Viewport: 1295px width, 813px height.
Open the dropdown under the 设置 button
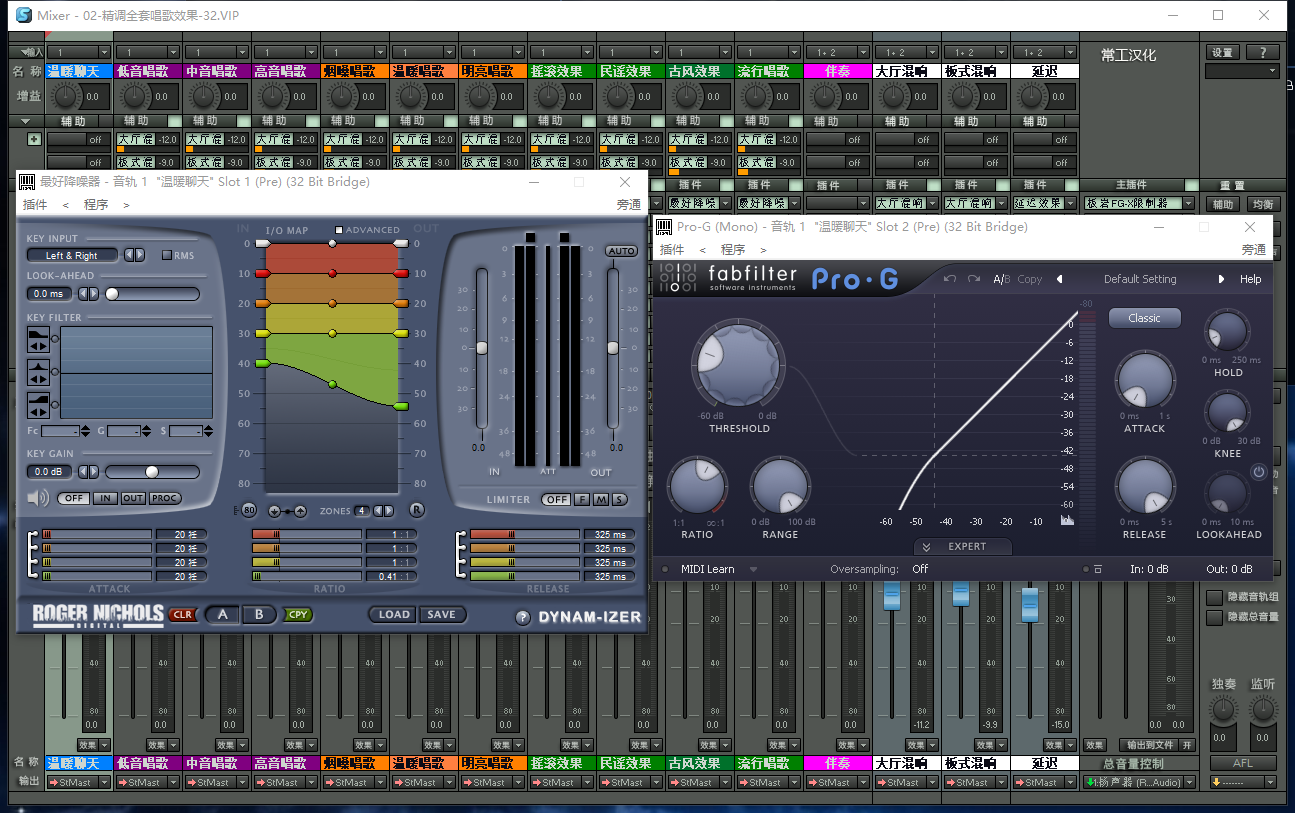pyautogui.click(x=1242, y=71)
